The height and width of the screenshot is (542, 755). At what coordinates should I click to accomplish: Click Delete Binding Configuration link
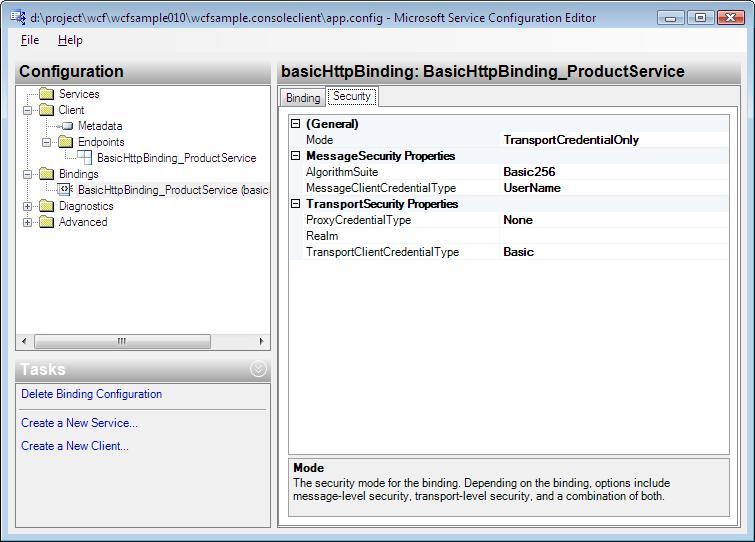[91, 394]
